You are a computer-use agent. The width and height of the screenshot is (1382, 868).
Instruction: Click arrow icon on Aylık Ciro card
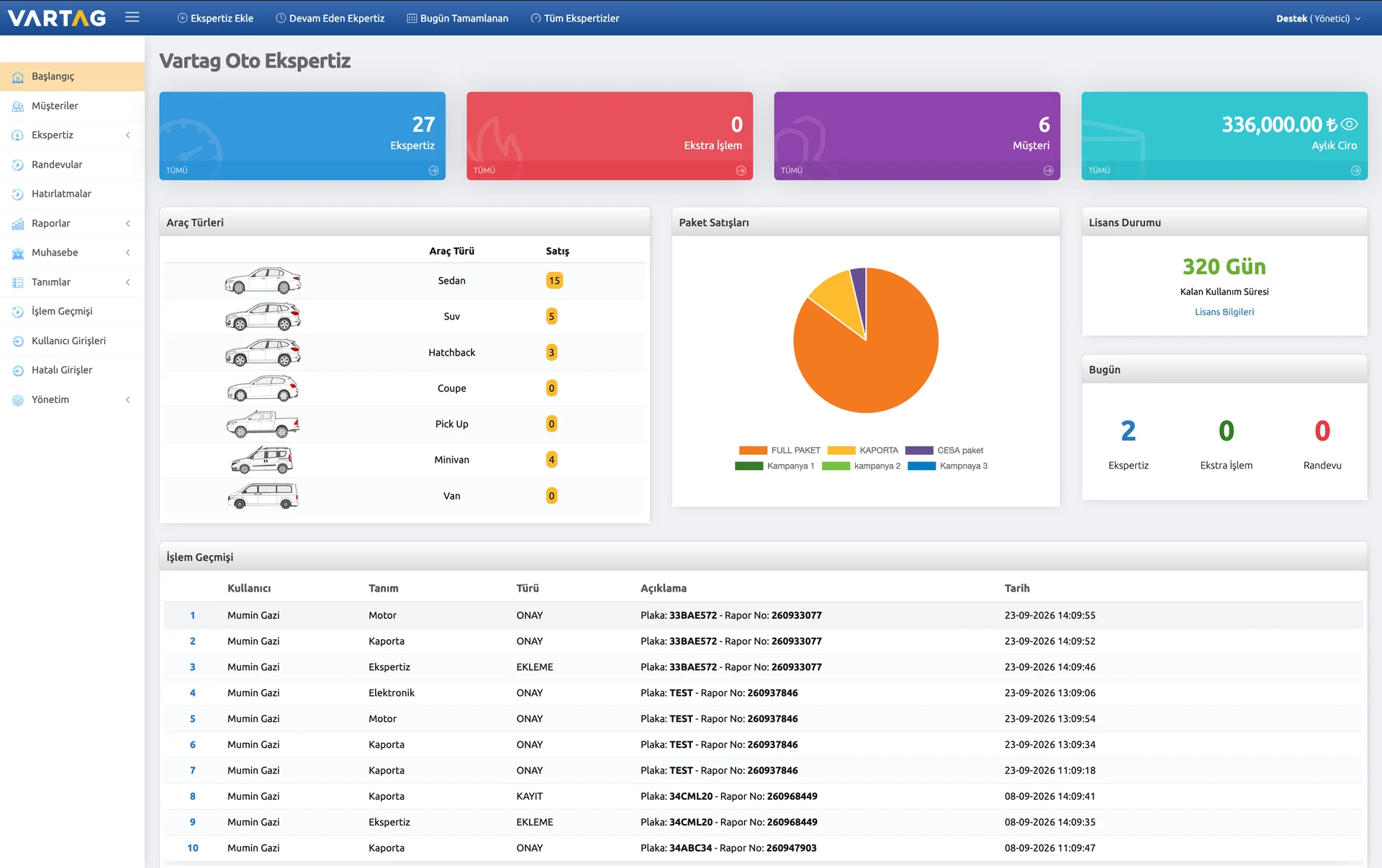(x=1355, y=171)
